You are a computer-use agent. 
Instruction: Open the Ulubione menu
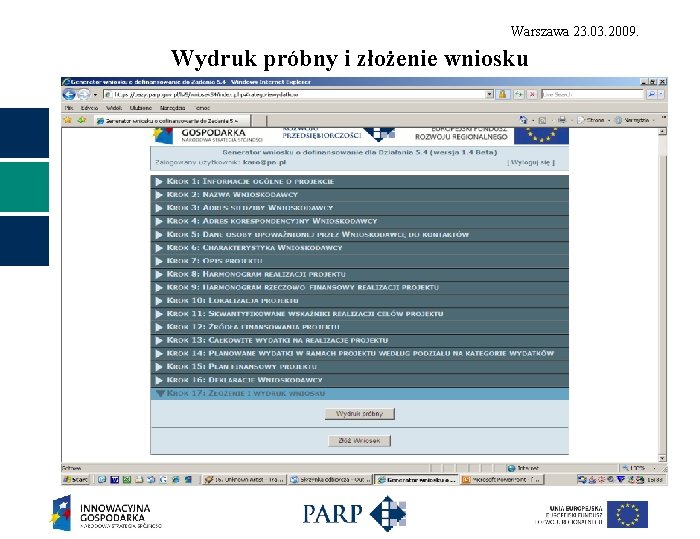point(141,108)
